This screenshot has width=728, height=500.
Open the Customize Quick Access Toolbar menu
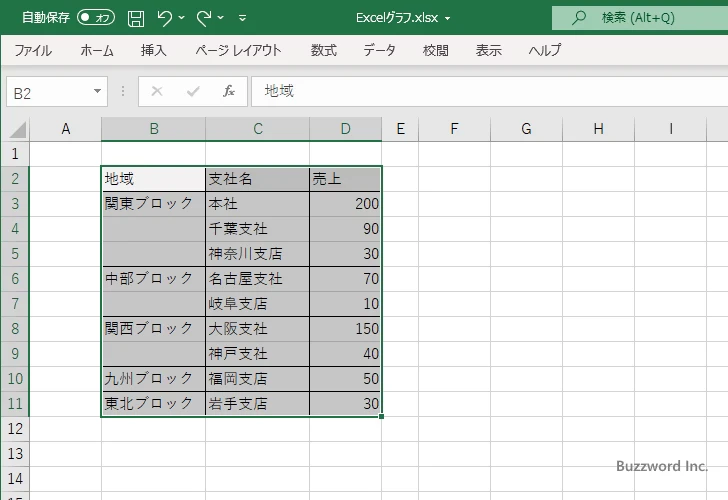point(242,18)
